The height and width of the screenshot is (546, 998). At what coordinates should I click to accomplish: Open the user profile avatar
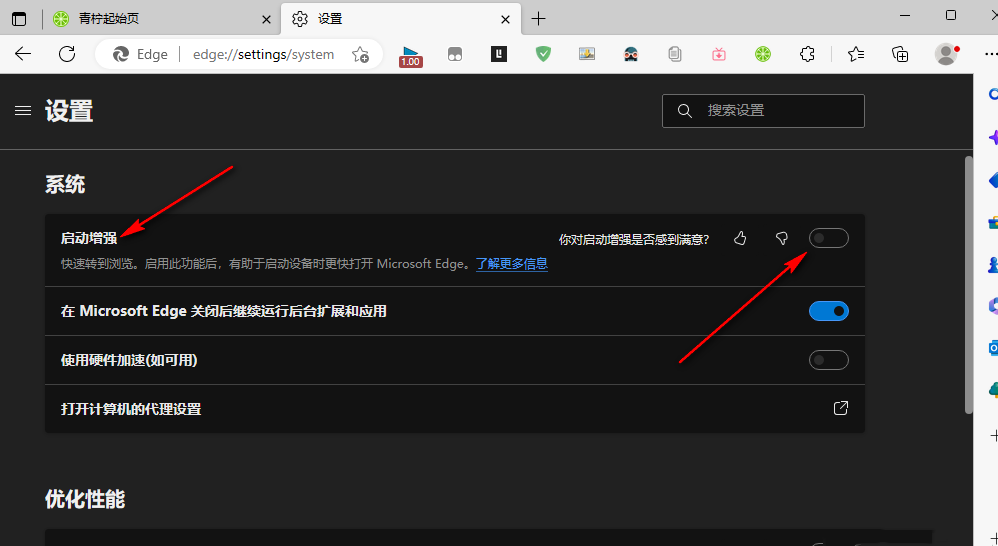point(946,54)
